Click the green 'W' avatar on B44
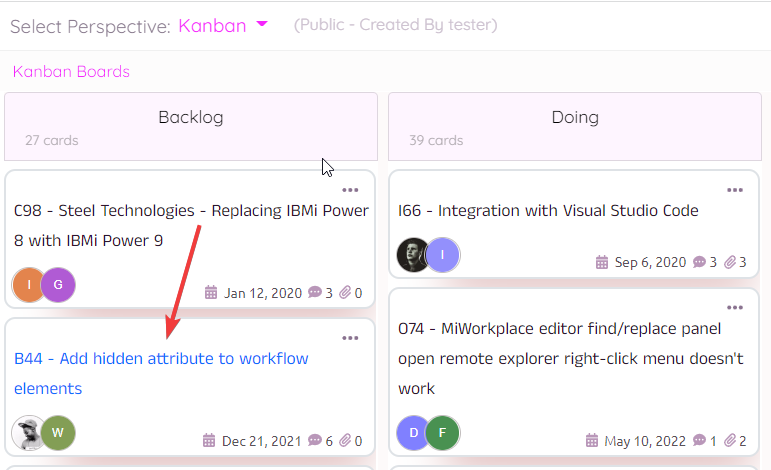Image resolution: width=771 pixels, height=470 pixels. coord(58,433)
